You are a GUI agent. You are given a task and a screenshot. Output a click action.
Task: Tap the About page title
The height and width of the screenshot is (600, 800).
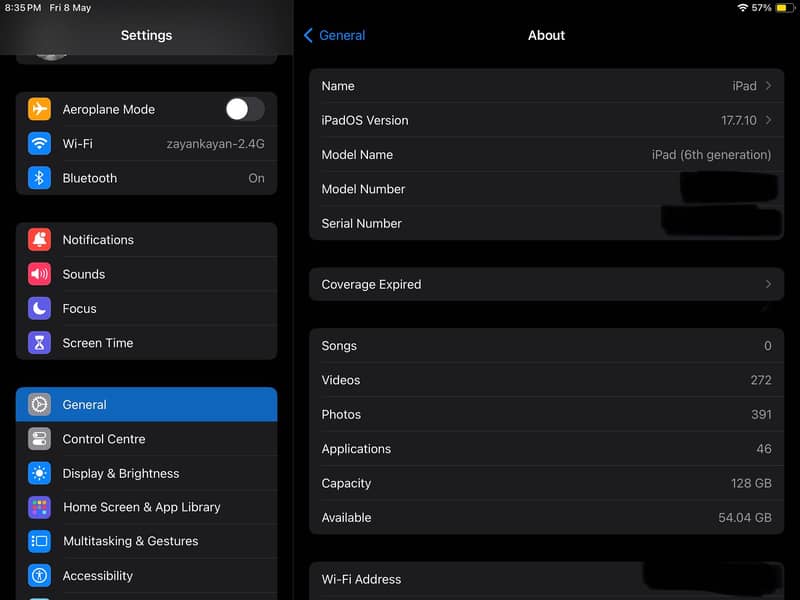[x=546, y=35]
